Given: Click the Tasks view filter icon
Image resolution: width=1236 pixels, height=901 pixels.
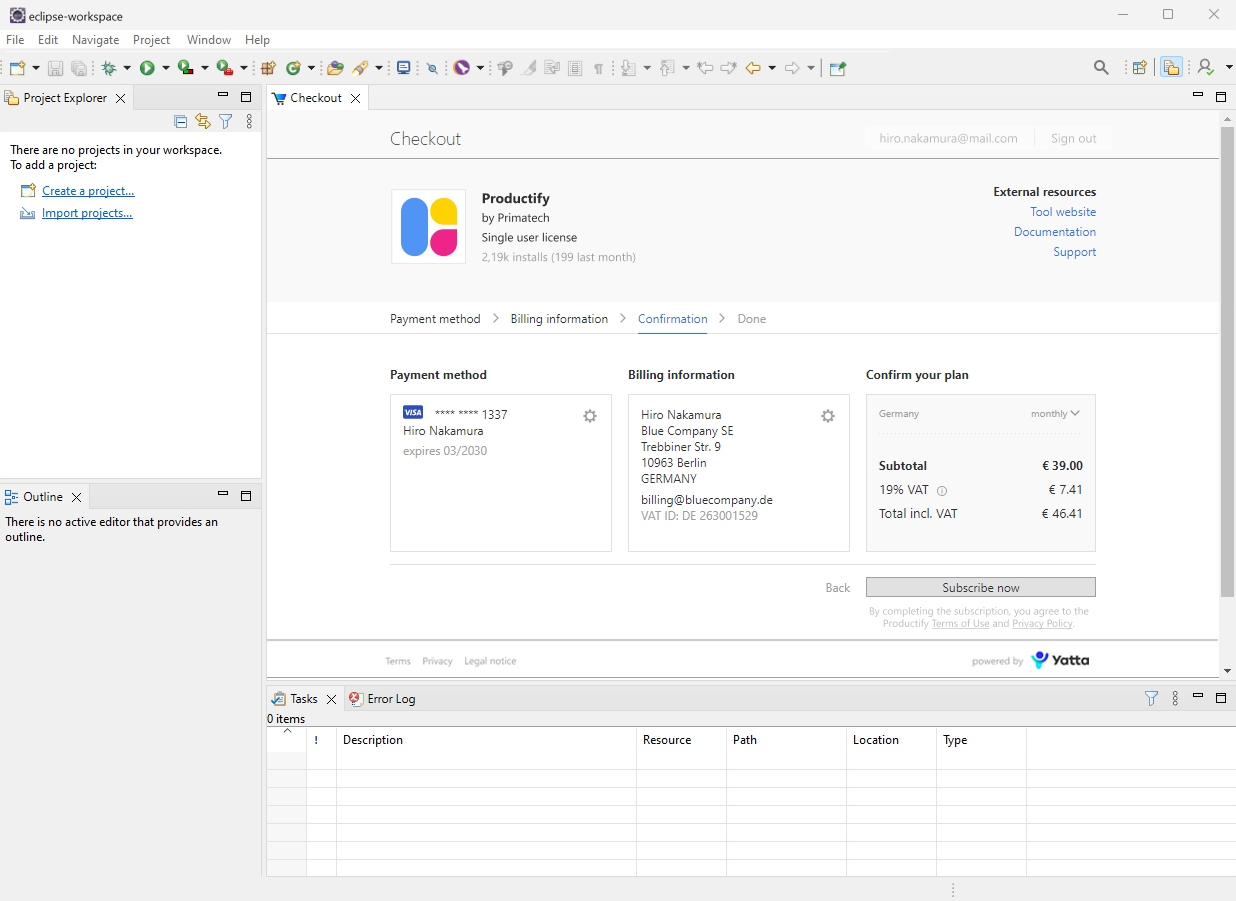Looking at the screenshot, I should click(1151, 699).
